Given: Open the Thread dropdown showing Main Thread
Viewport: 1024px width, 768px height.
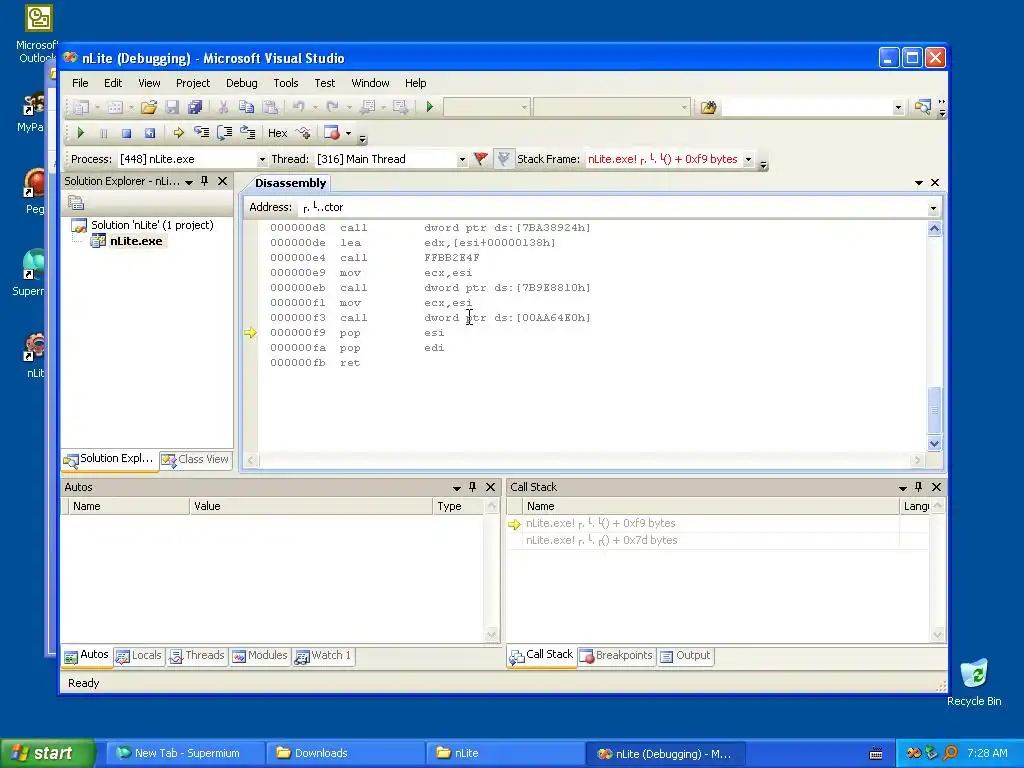Looking at the screenshot, I should [x=462, y=159].
